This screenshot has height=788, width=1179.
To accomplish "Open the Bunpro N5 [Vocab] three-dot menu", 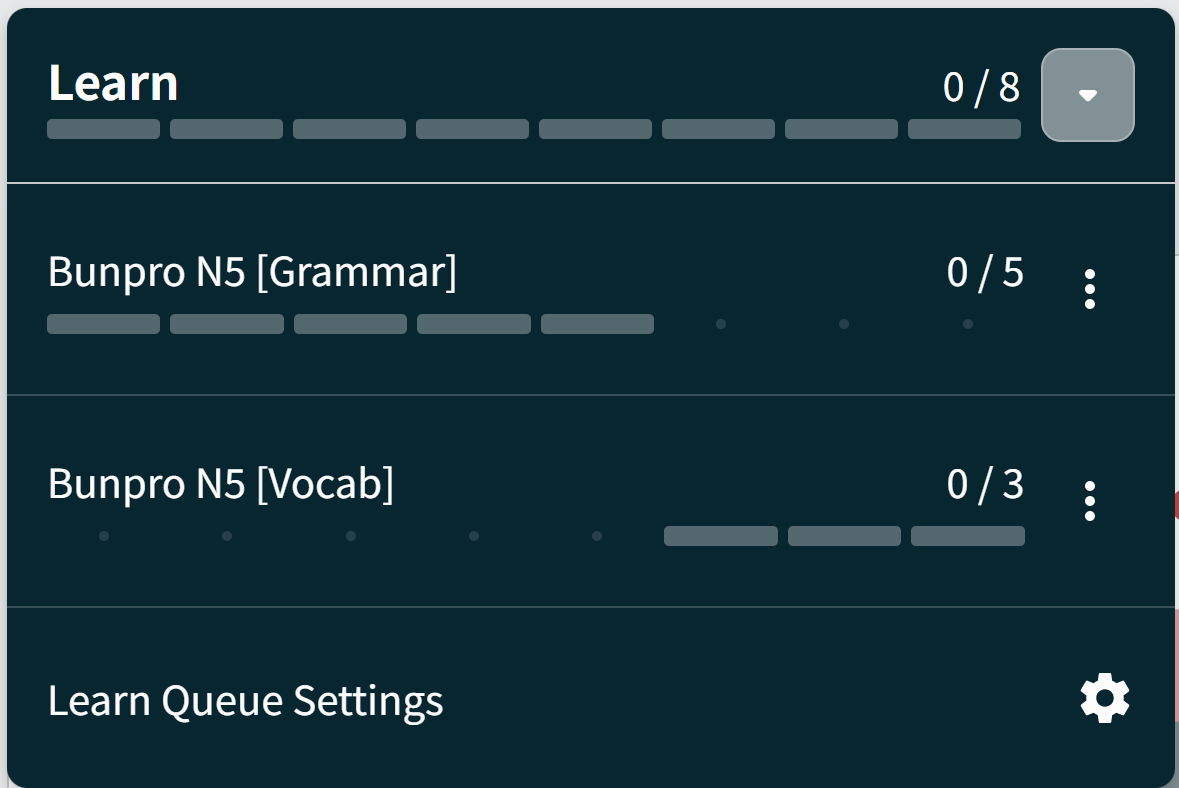I will pyautogui.click(x=1089, y=501).
